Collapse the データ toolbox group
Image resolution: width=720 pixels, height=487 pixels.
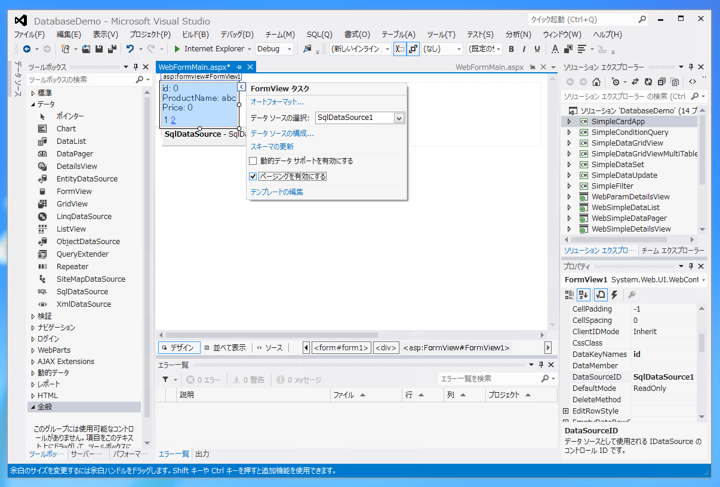[33, 105]
